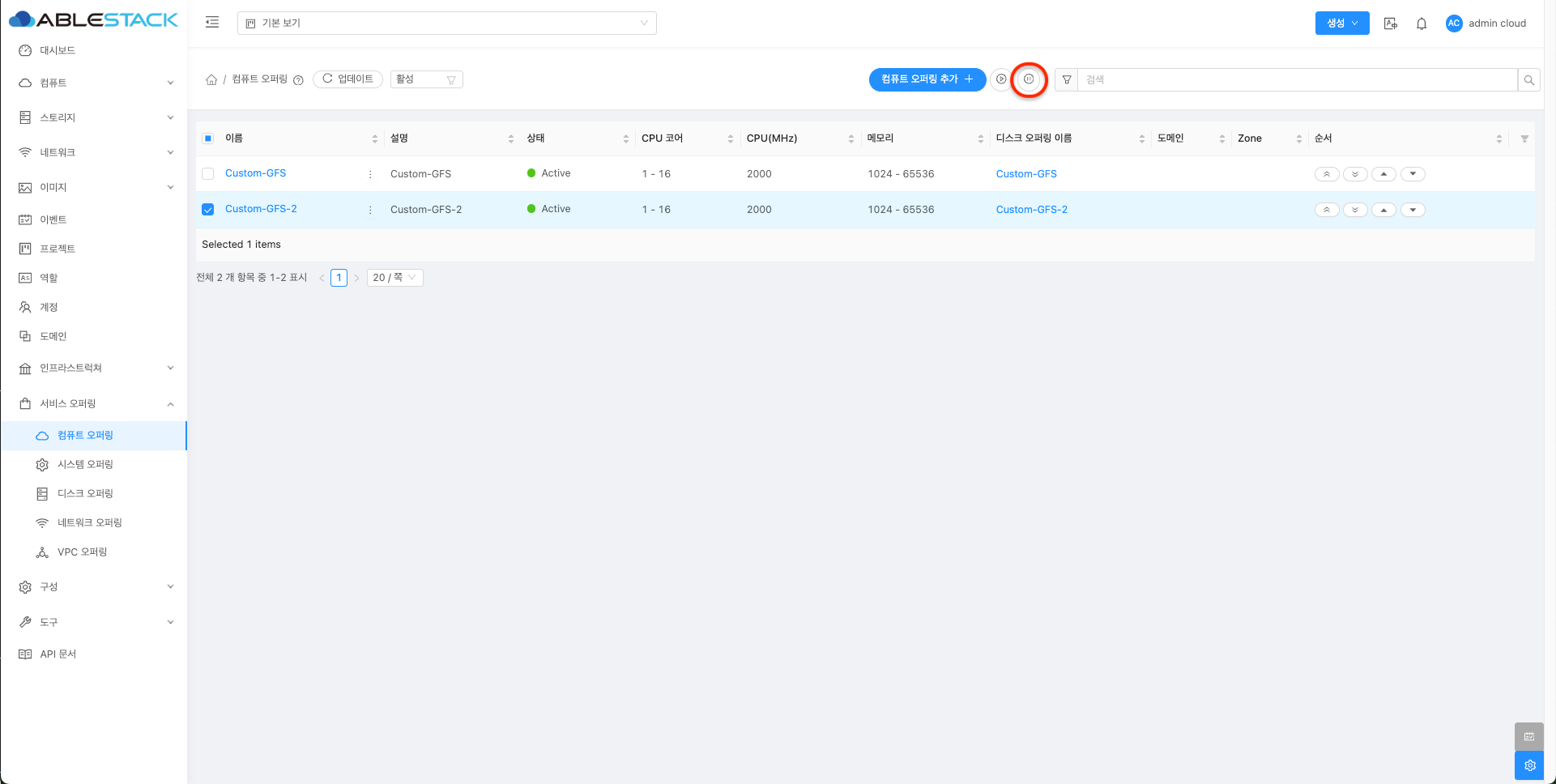The image size is (1556, 784).
Task: Toggle the select-all header checkbox
Action: point(208,138)
